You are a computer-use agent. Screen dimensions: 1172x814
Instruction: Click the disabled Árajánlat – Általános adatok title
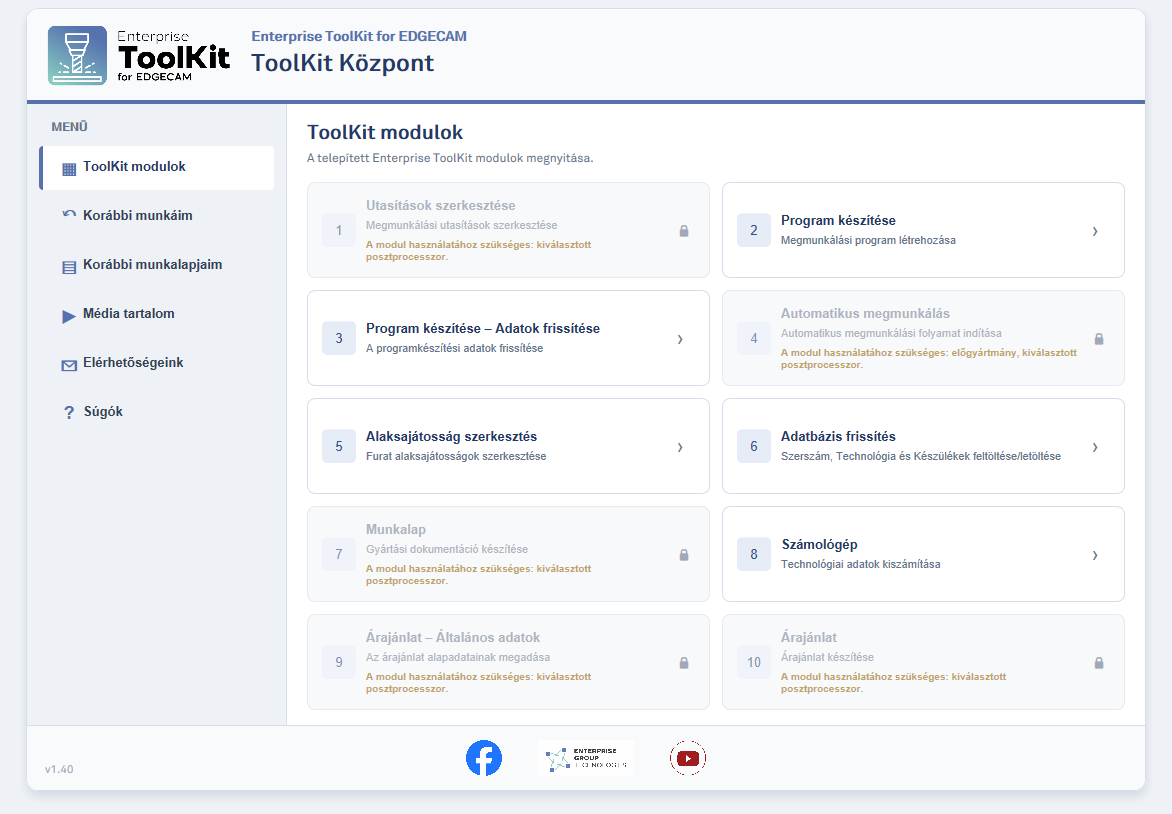click(x=453, y=638)
